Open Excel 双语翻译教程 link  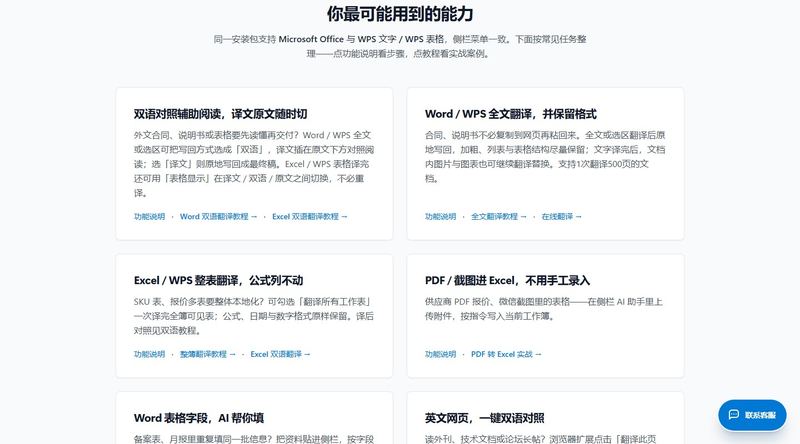click(x=310, y=216)
